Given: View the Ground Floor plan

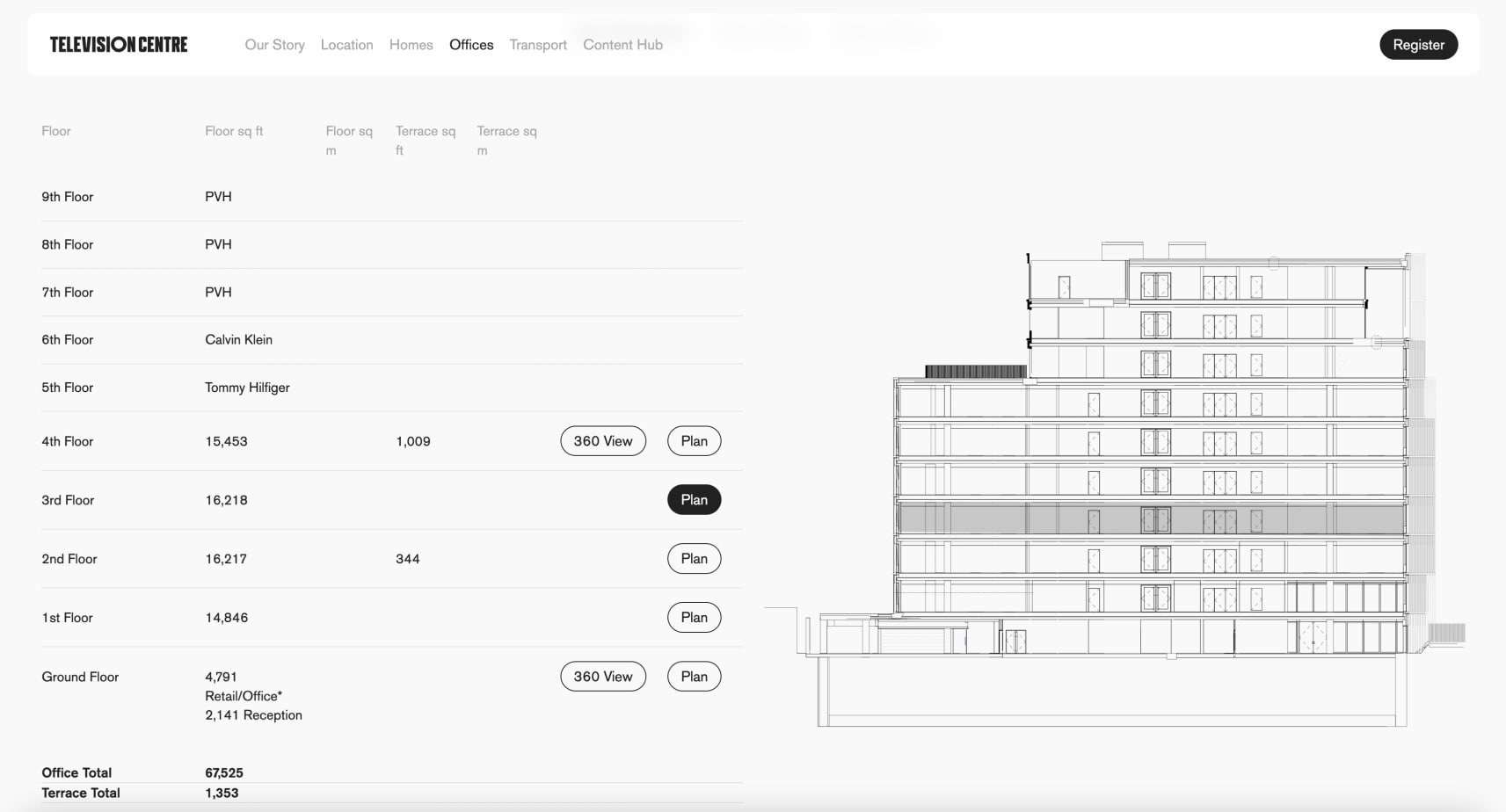Looking at the screenshot, I should [694, 677].
